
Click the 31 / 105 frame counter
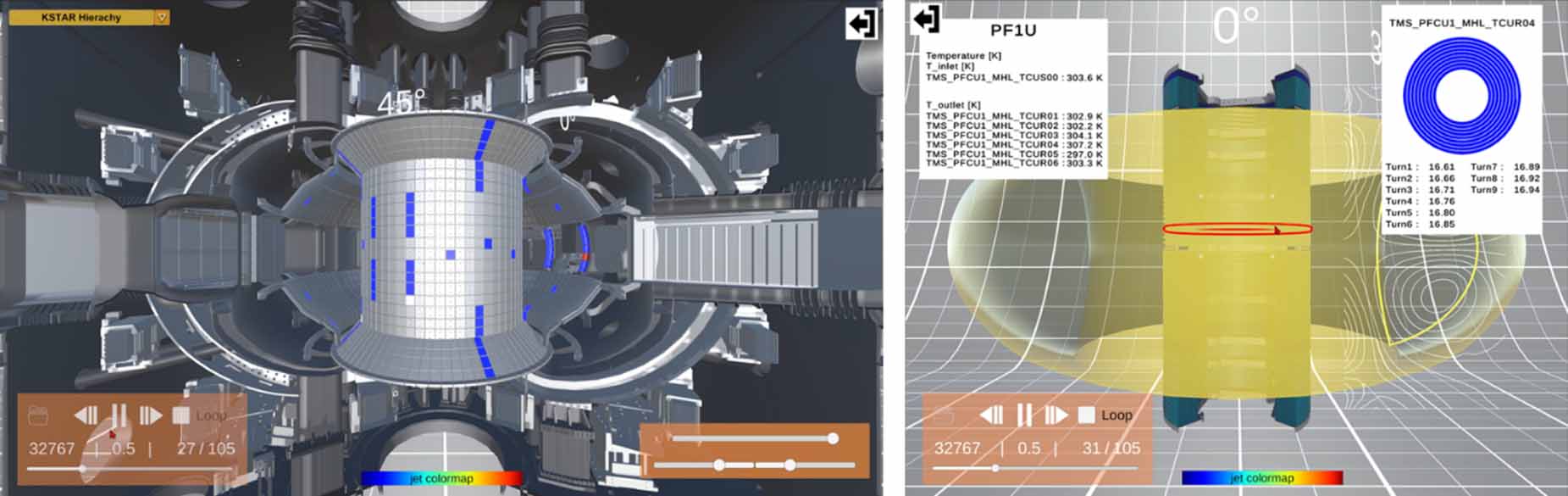pyautogui.click(x=1111, y=448)
